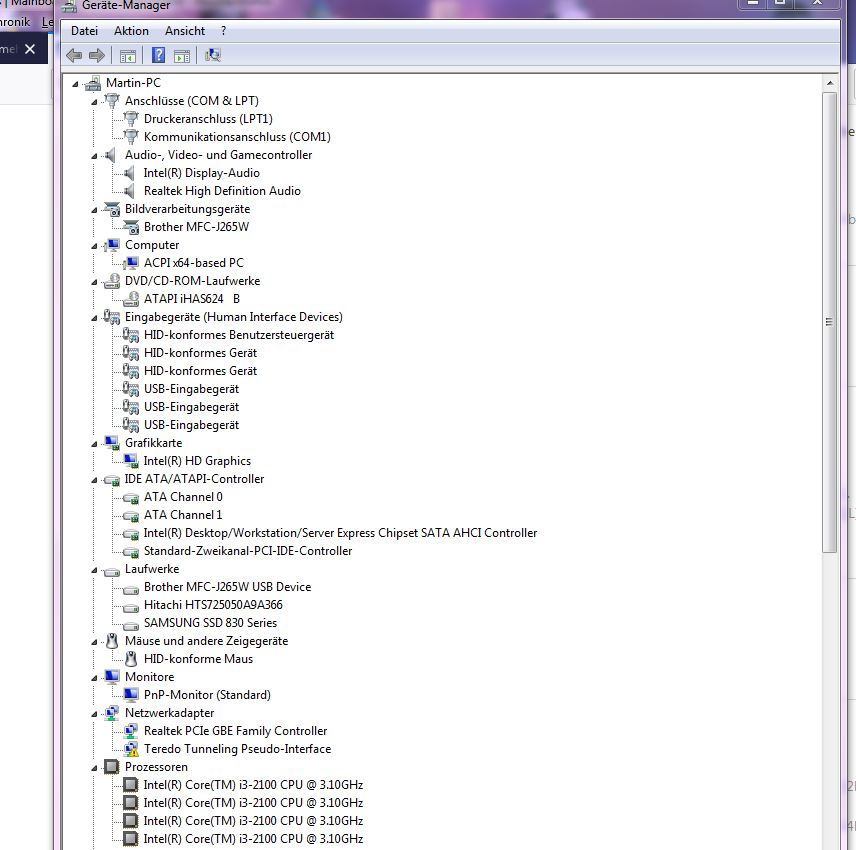Collapse the Anschlüsse (COM & LPT) category
Screen dimensions: 856x850
[x=94, y=102]
